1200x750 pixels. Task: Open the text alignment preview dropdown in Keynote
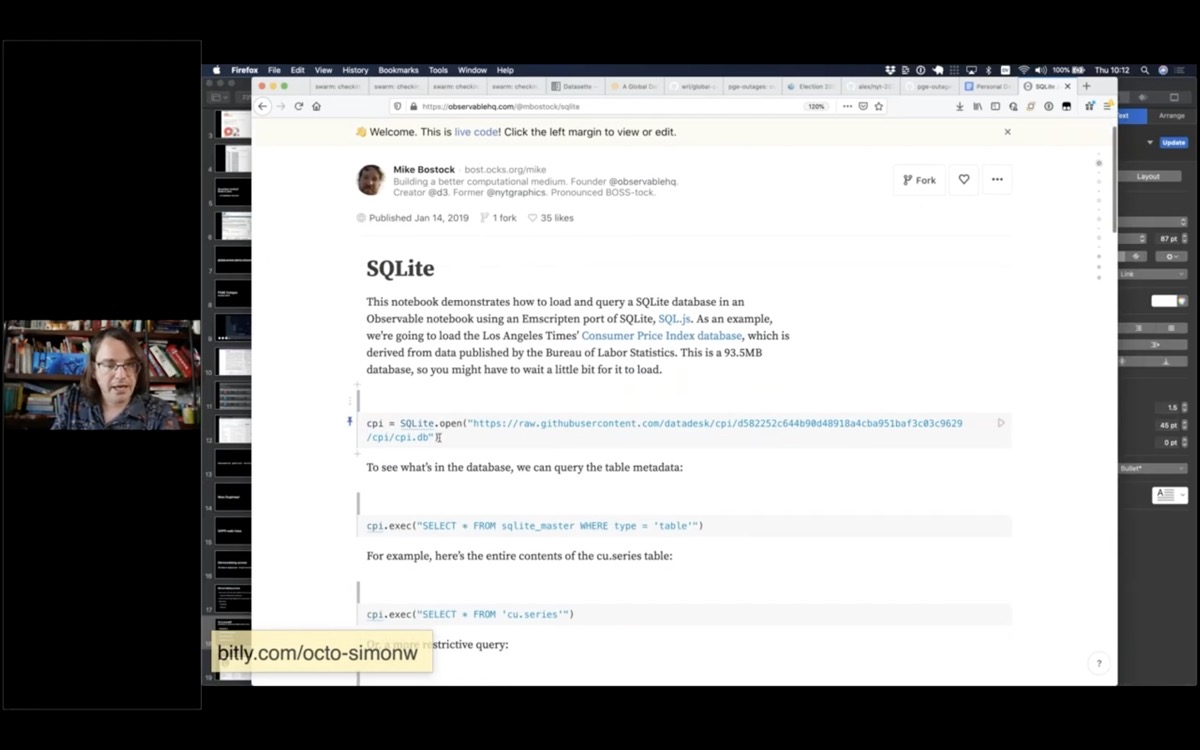coord(1170,495)
